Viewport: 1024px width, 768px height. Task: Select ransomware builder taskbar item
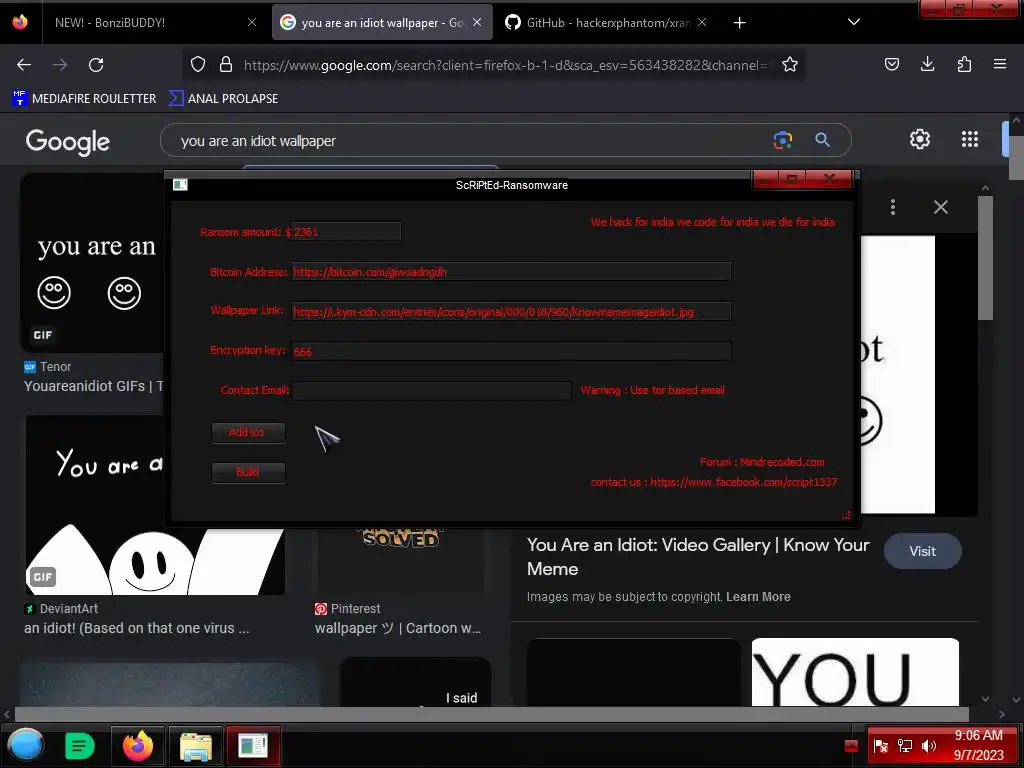(x=253, y=746)
